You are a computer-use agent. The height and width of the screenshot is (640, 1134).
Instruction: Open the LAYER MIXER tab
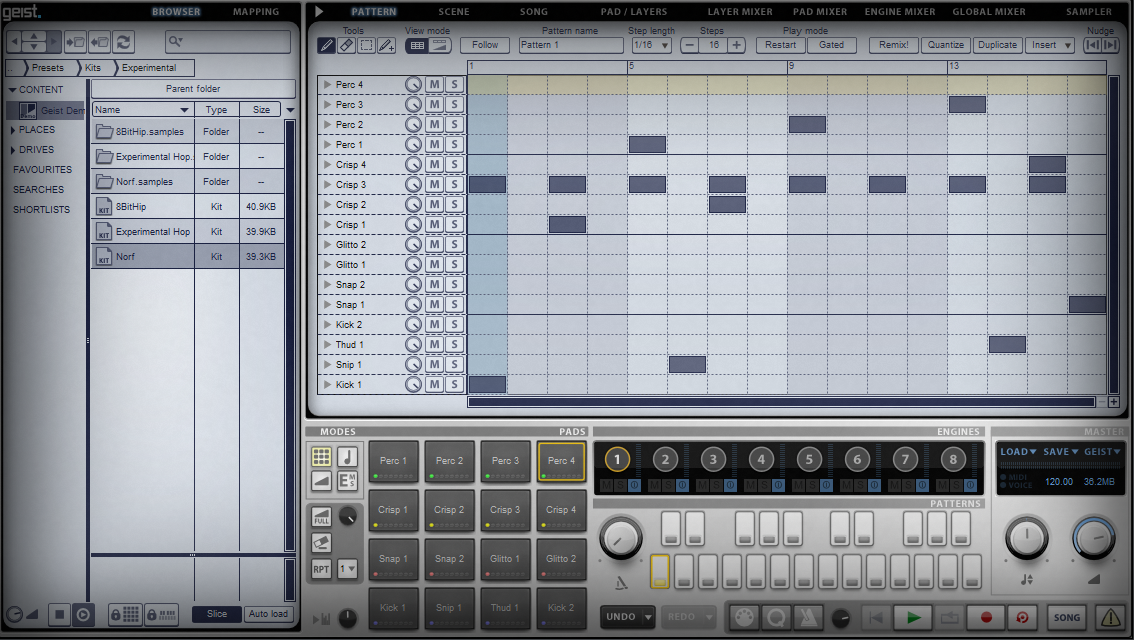click(x=740, y=12)
